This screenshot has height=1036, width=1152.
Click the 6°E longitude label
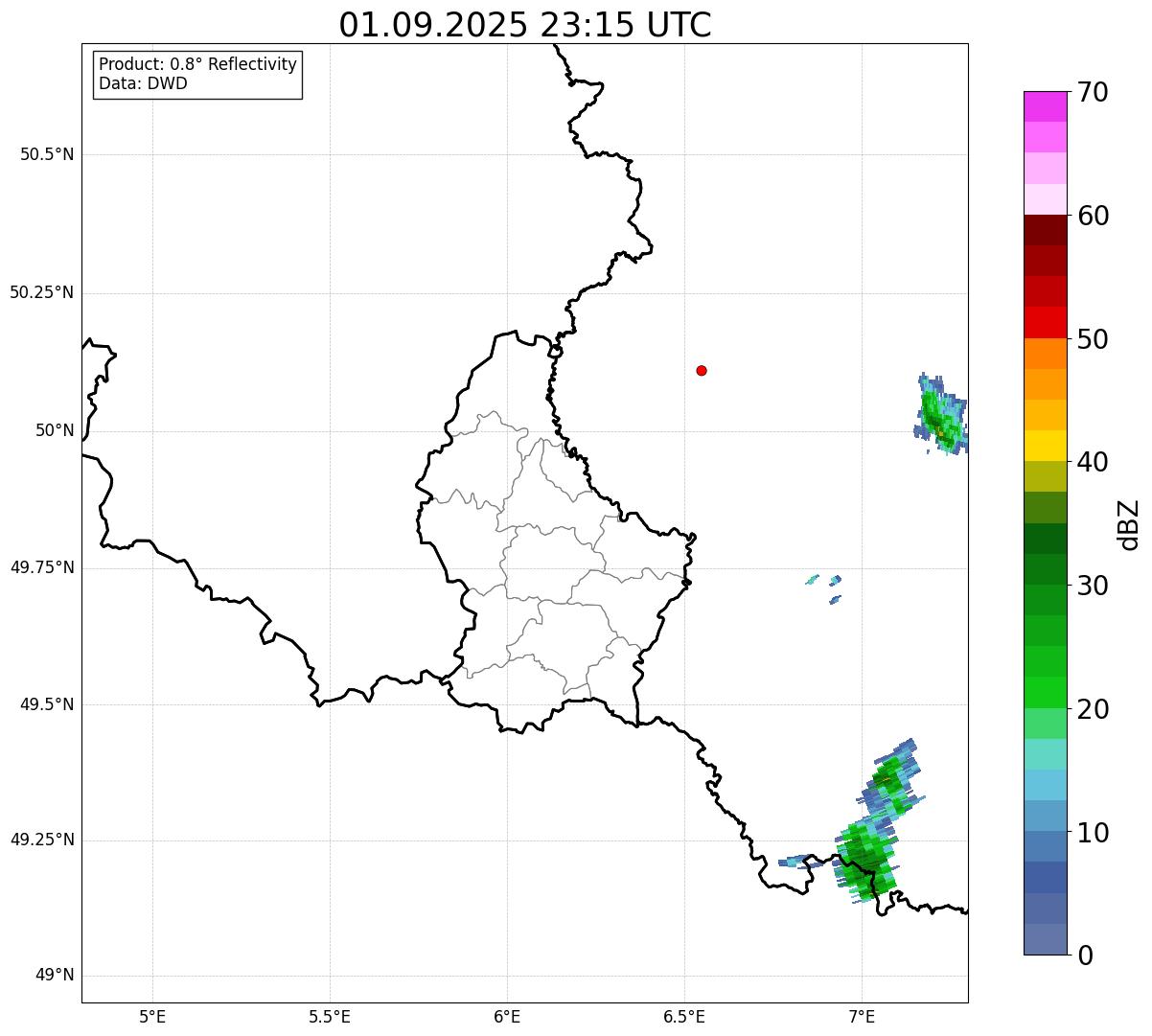click(x=507, y=1016)
